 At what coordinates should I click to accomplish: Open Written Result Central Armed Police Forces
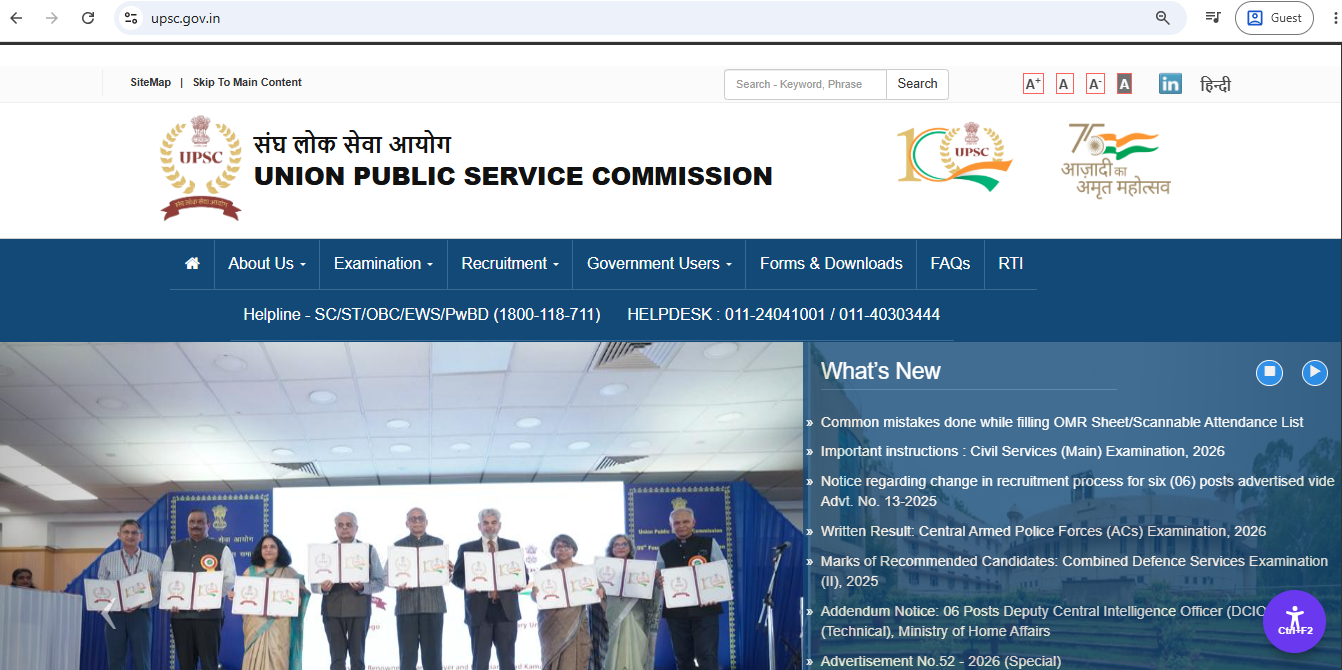click(1043, 531)
